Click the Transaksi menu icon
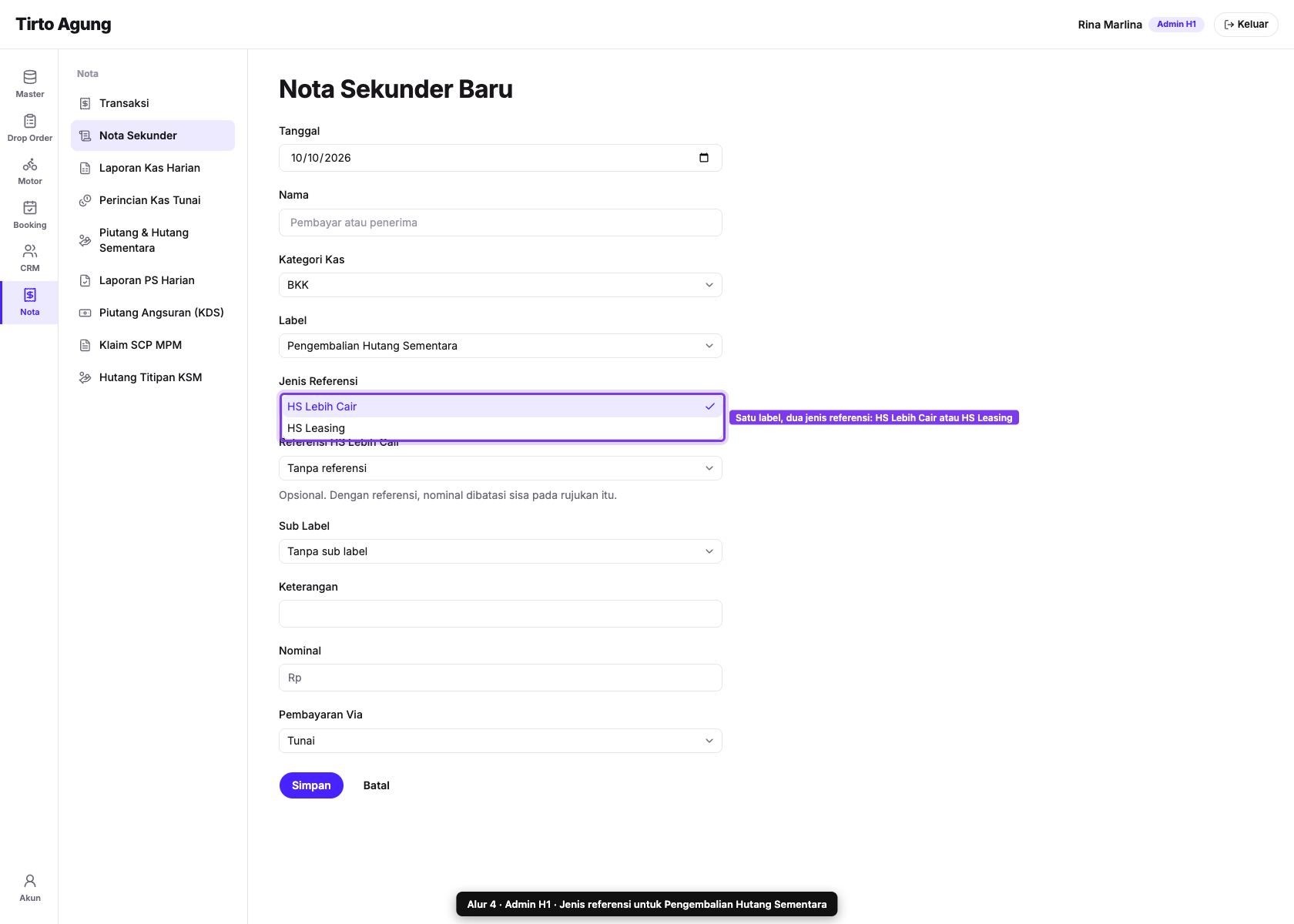 85,103
